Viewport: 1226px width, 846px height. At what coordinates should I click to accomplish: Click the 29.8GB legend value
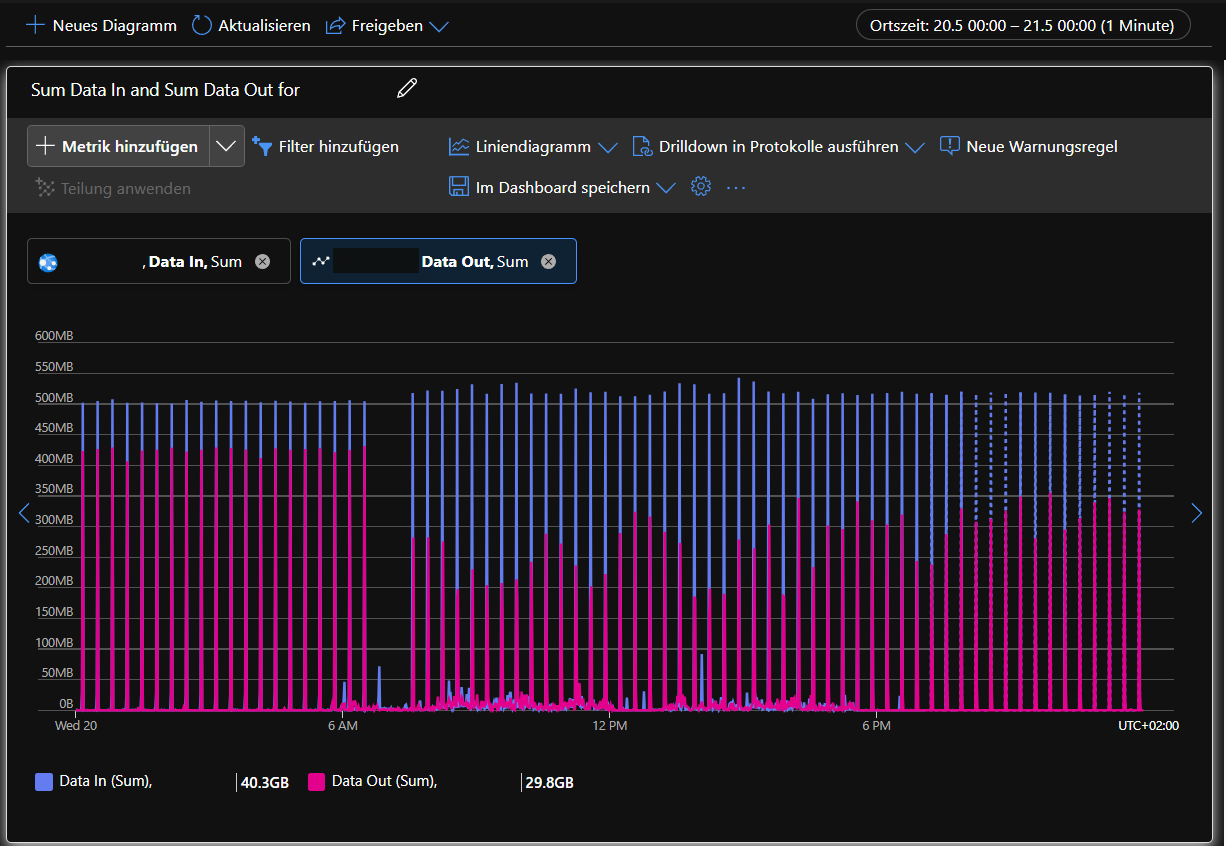point(549,782)
